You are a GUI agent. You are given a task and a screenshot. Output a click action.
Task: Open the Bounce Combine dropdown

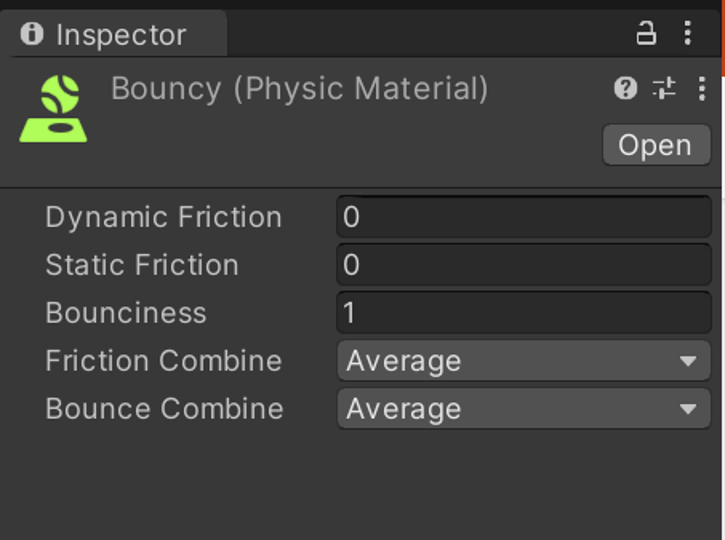pyautogui.click(x=524, y=409)
